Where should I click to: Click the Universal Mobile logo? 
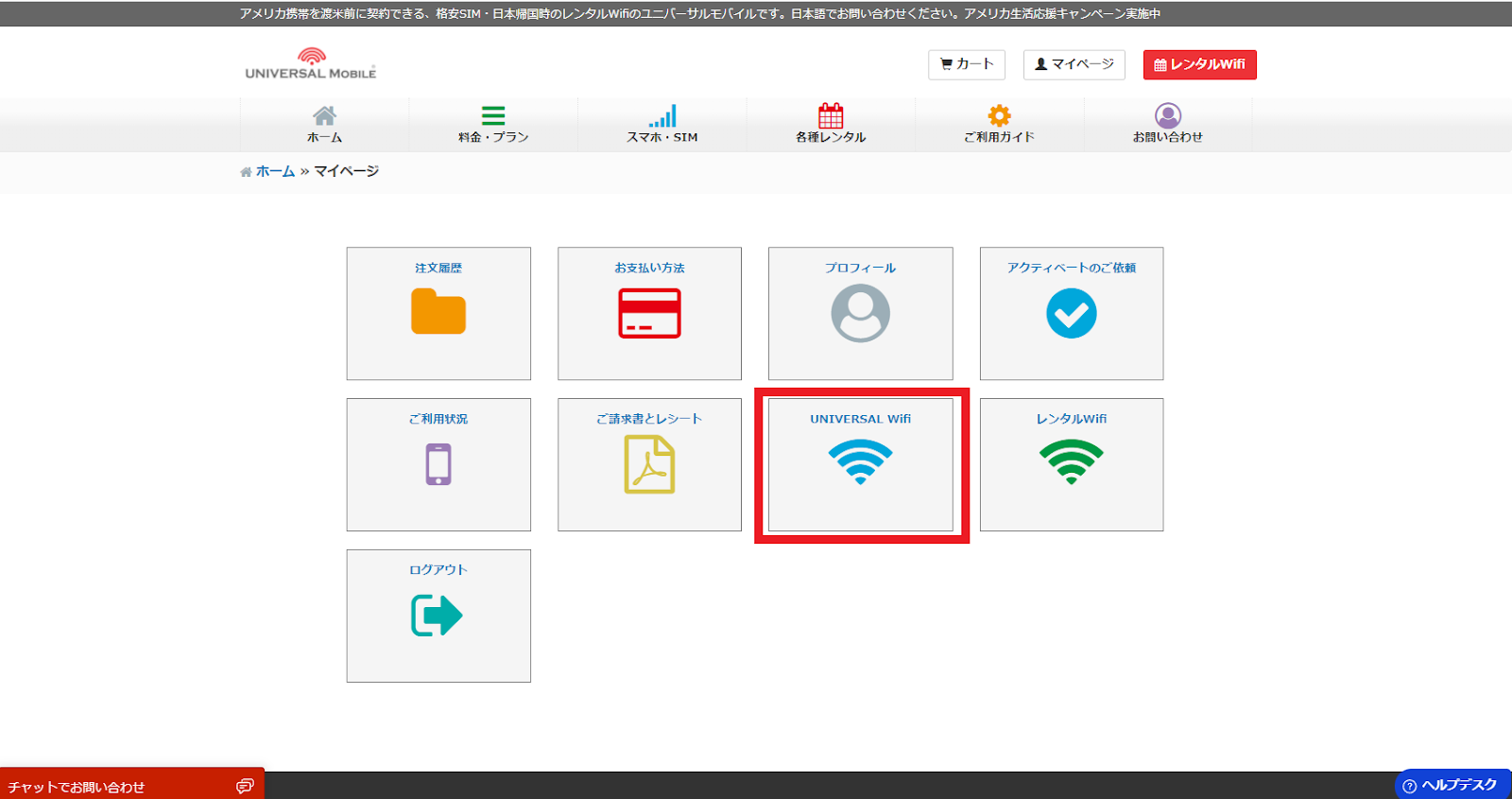coord(311,63)
